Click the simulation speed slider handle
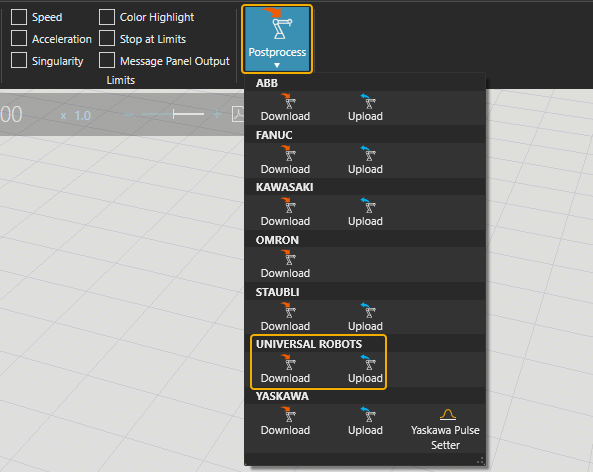Image resolution: width=593 pixels, height=472 pixels. click(x=174, y=114)
